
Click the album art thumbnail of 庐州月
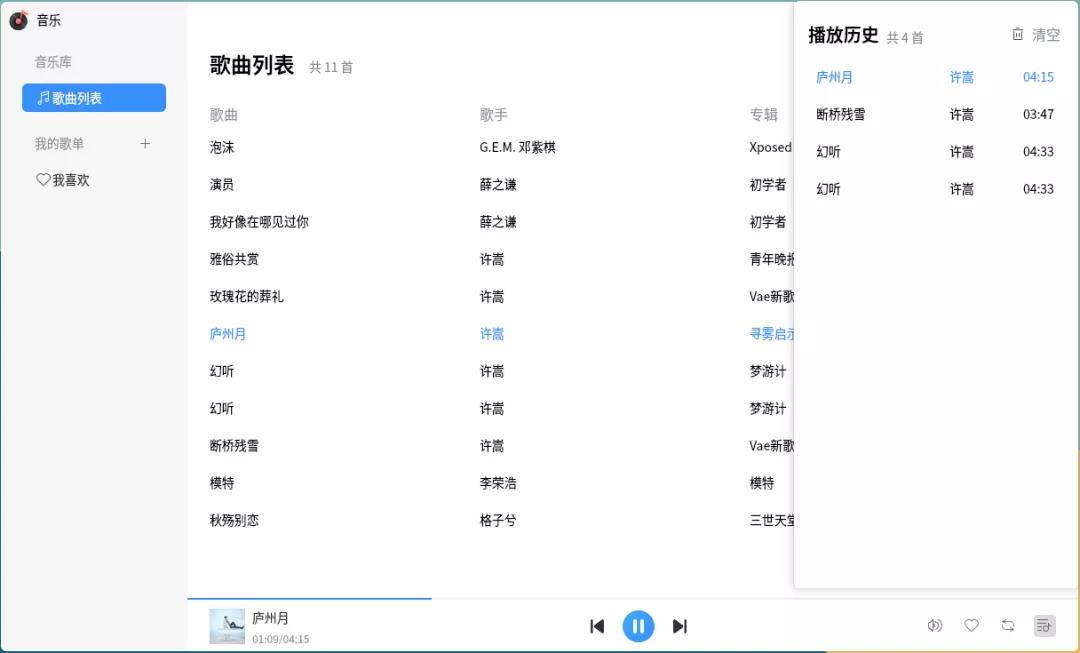pos(227,626)
